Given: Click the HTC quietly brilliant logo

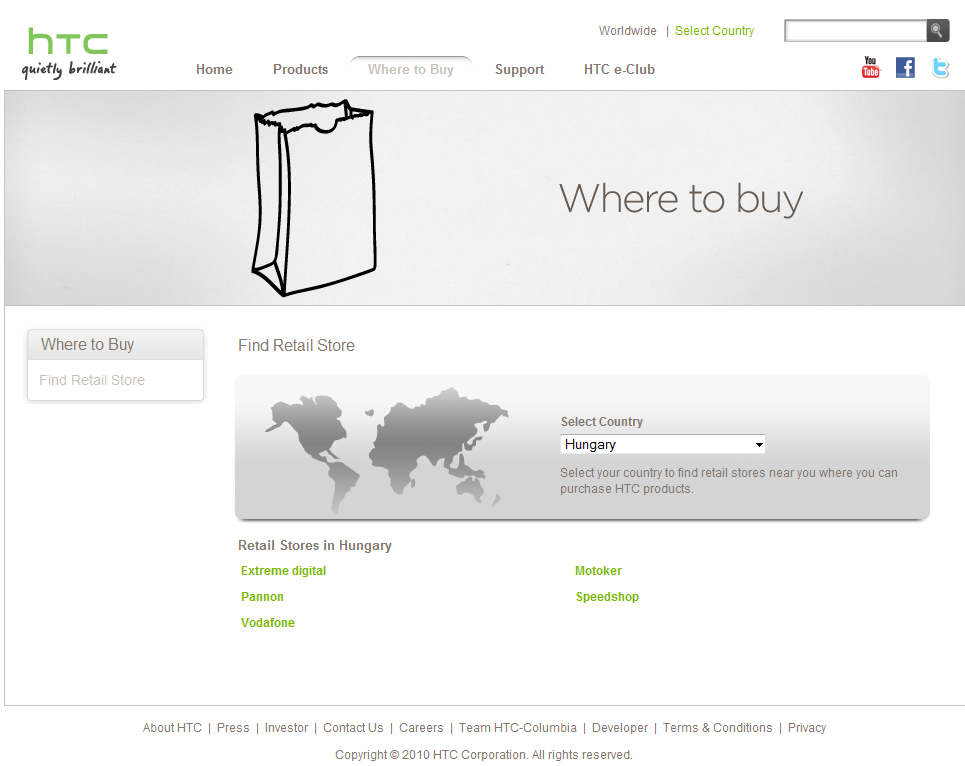Looking at the screenshot, I should [x=69, y=54].
